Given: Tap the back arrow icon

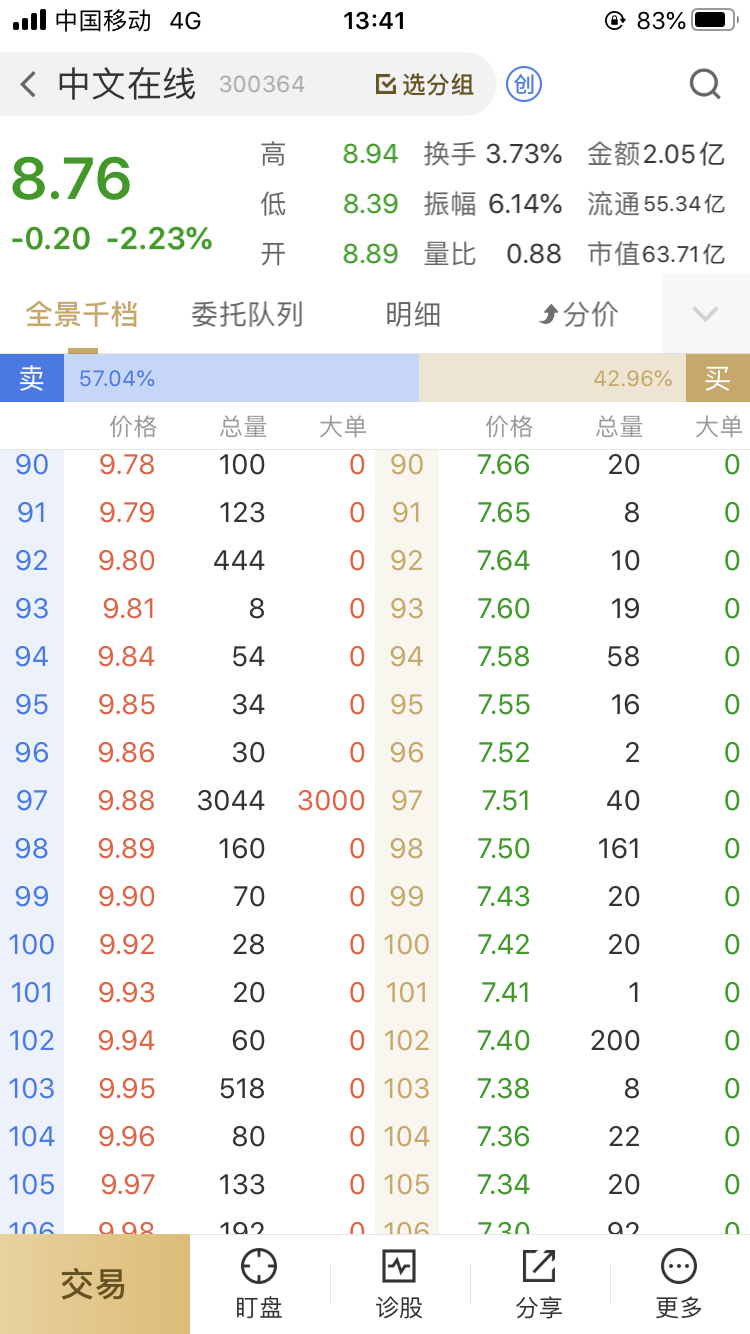Looking at the screenshot, I should pos(28,84).
